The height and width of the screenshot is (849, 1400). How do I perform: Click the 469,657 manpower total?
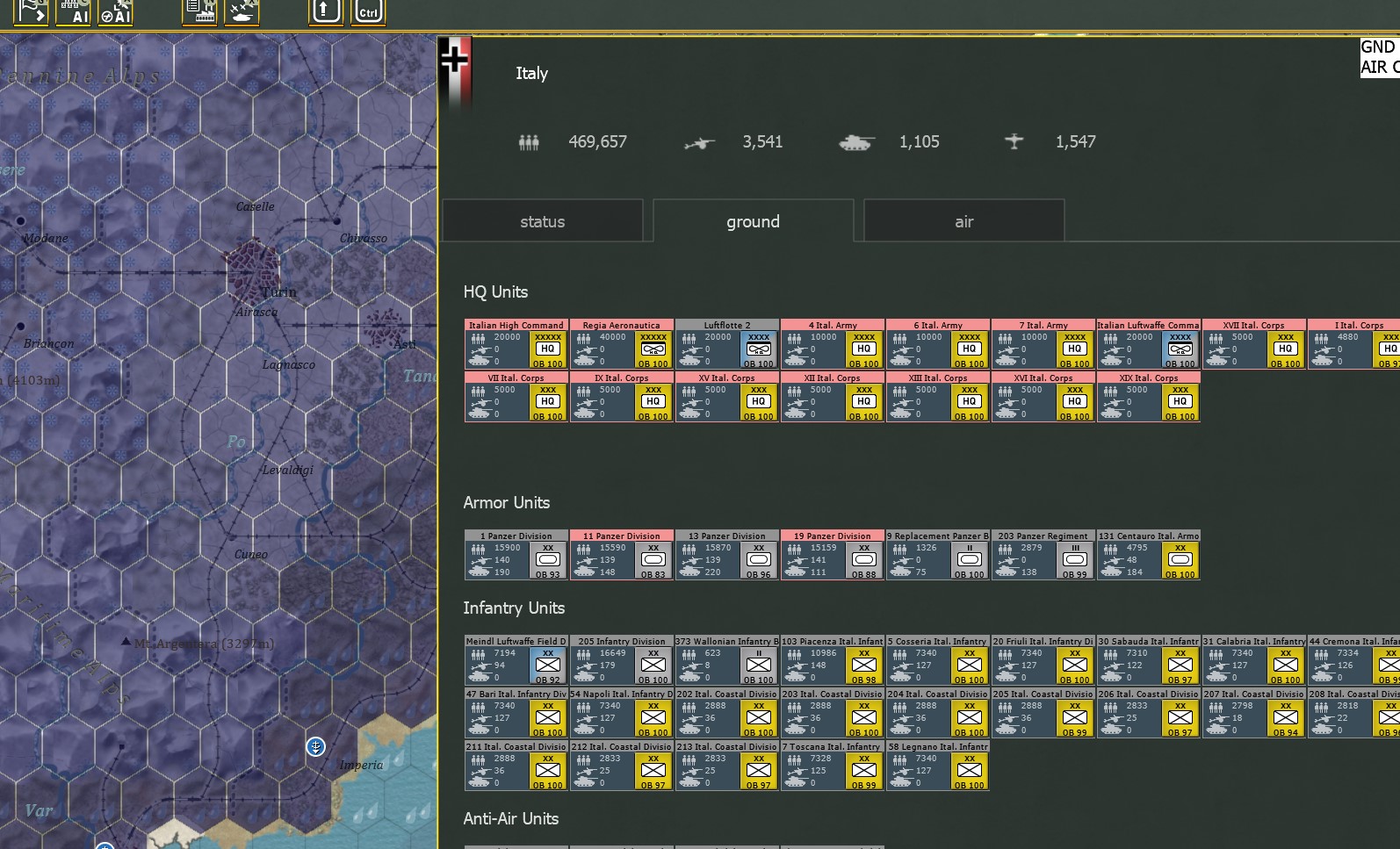597,141
